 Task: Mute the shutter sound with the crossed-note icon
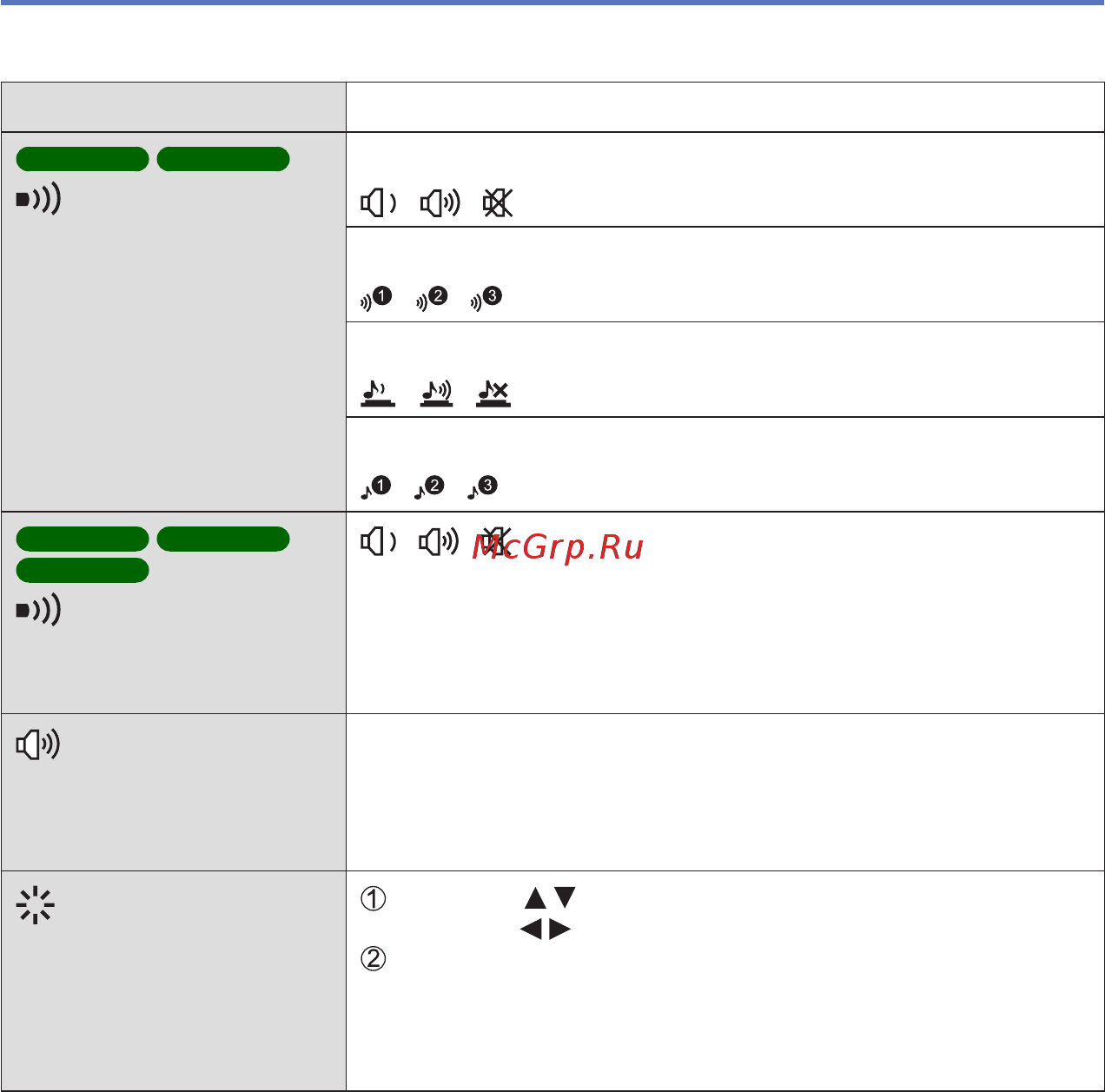pyautogui.click(x=493, y=394)
